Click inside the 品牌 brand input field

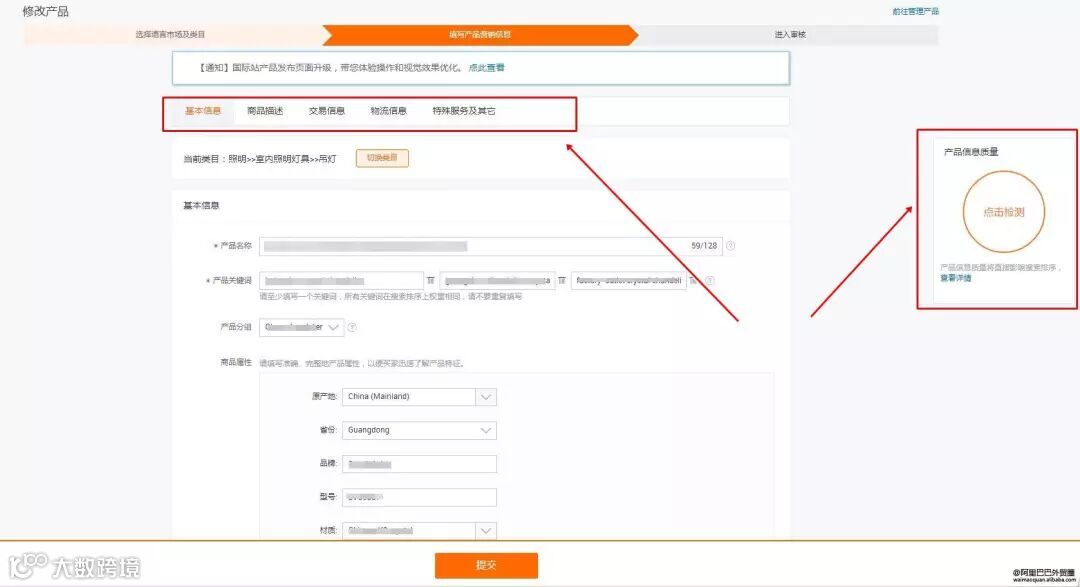coord(418,463)
